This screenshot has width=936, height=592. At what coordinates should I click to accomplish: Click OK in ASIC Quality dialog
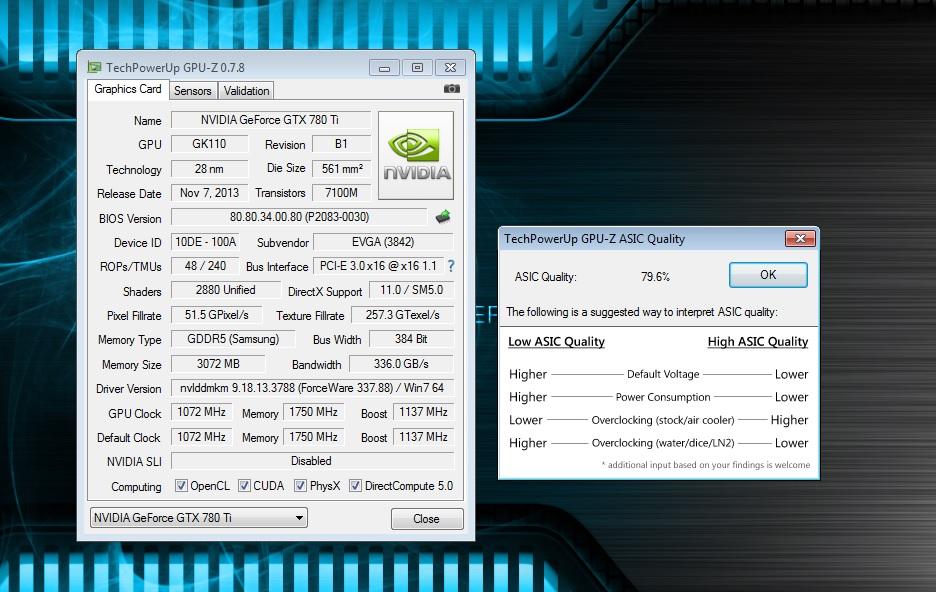tap(768, 275)
